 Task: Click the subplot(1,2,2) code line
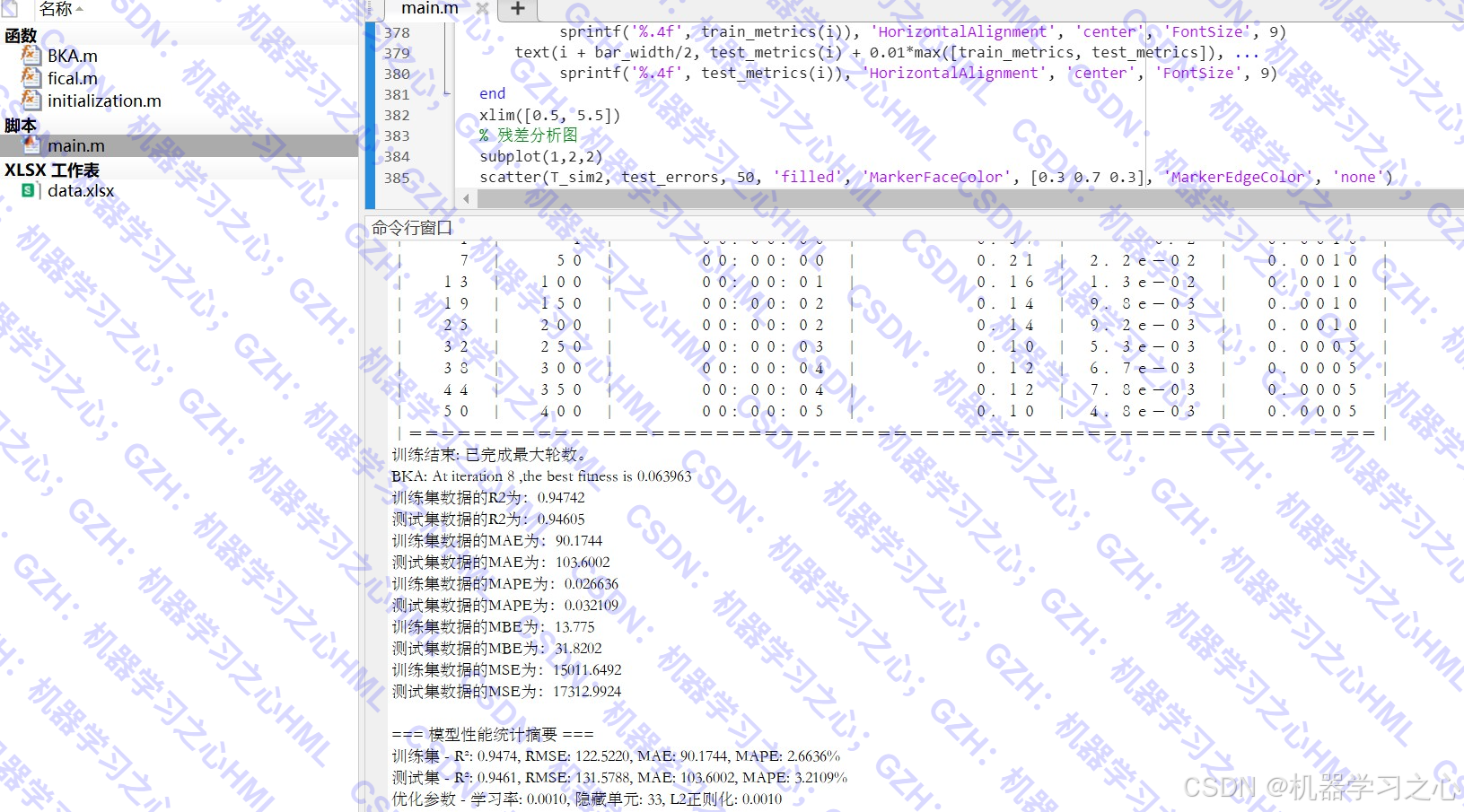[x=541, y=156]
